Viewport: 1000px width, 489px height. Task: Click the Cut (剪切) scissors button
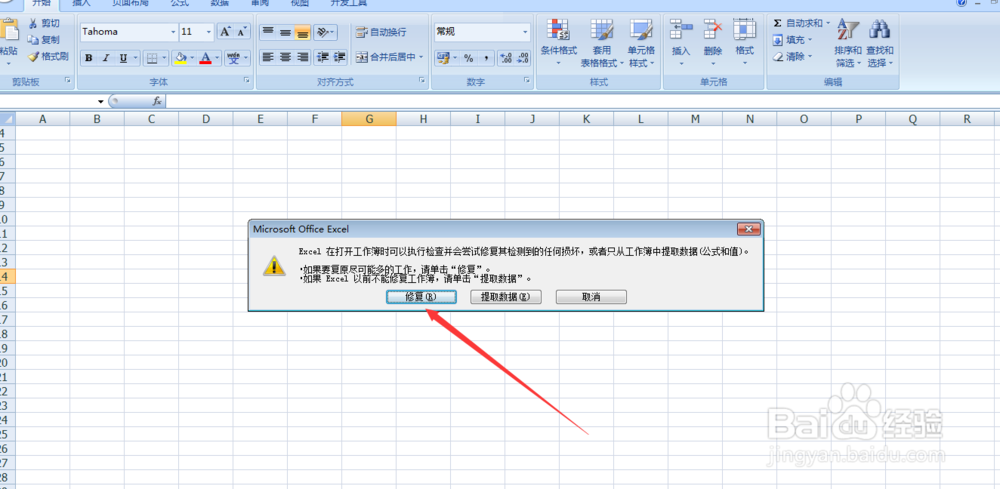(x=45, y=24)
